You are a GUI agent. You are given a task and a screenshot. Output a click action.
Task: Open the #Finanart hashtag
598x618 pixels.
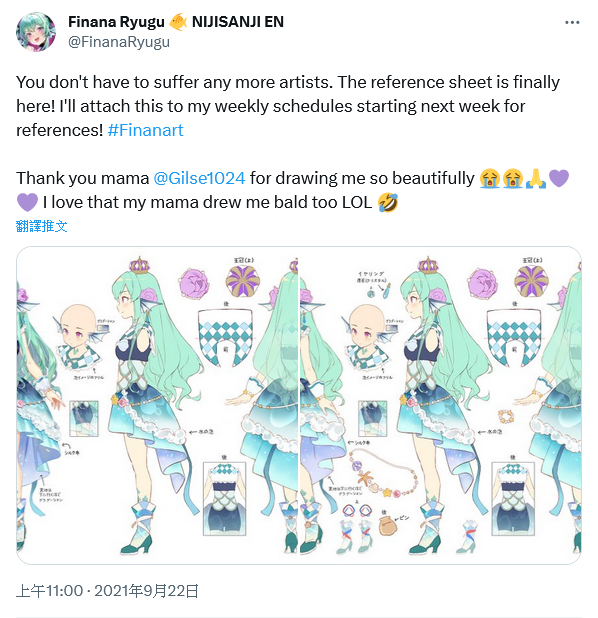pos(145,130)
